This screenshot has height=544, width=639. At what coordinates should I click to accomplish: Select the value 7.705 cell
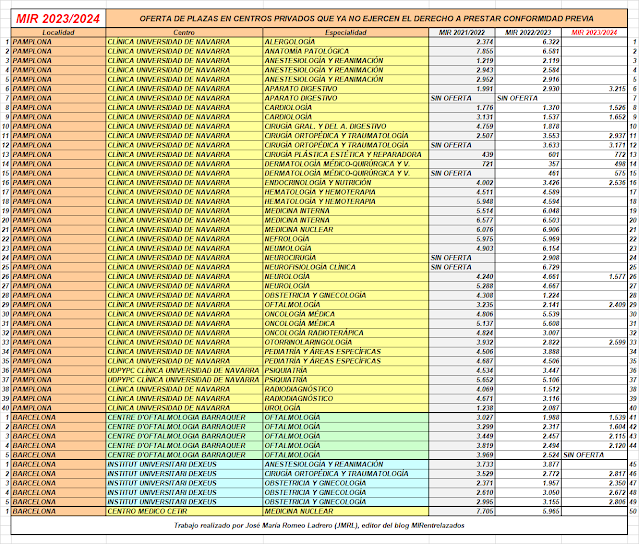pyautogui.click(x=462, y=511)
